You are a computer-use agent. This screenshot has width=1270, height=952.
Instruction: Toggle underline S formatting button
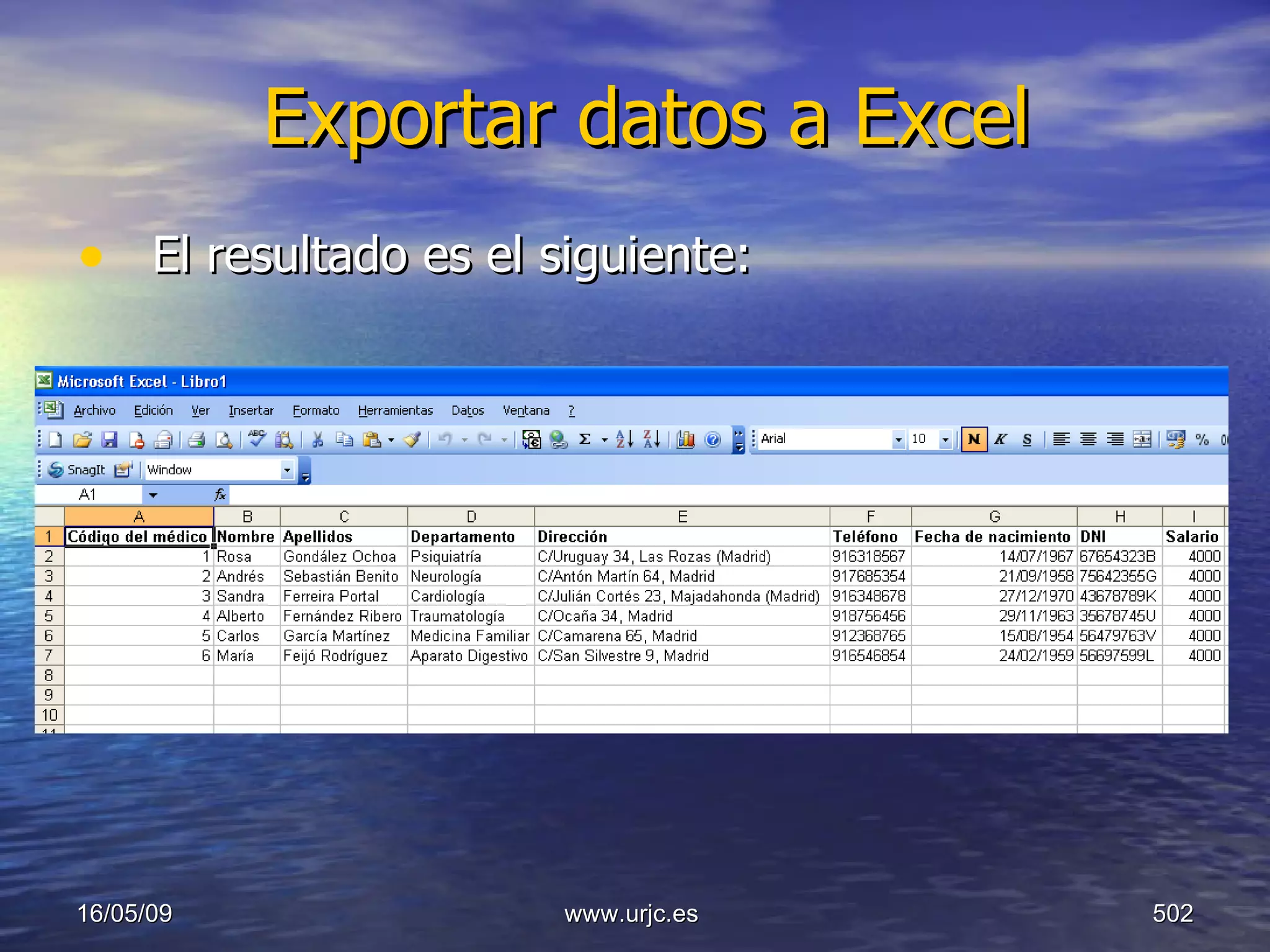point(1027,439)
